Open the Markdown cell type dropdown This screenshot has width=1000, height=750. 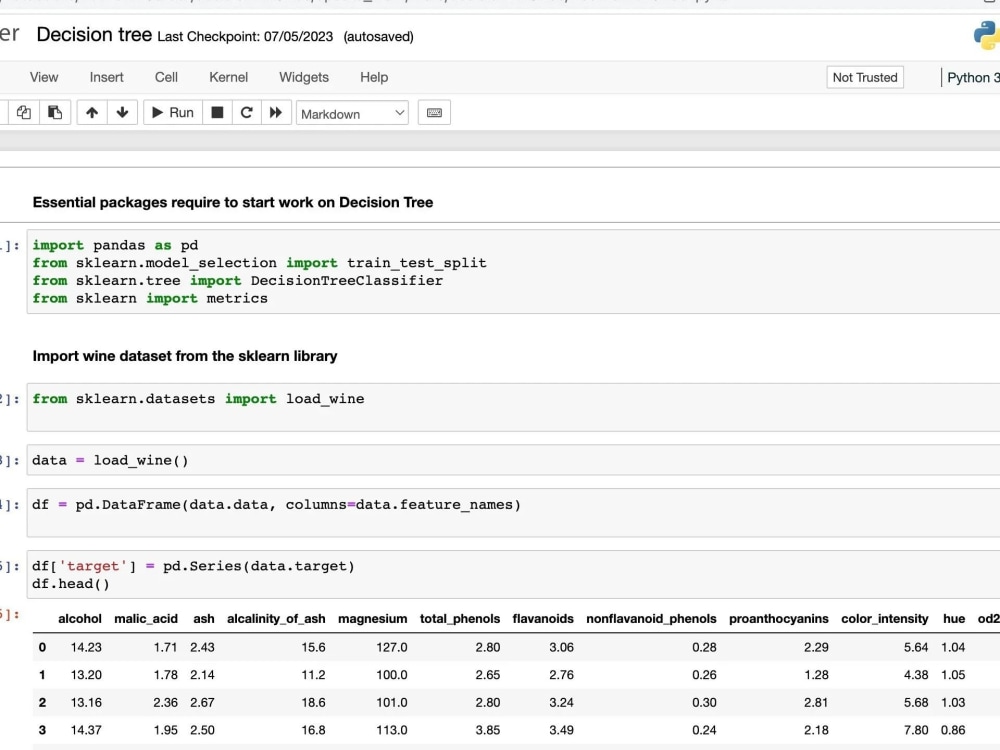click(x=352, y=112)
